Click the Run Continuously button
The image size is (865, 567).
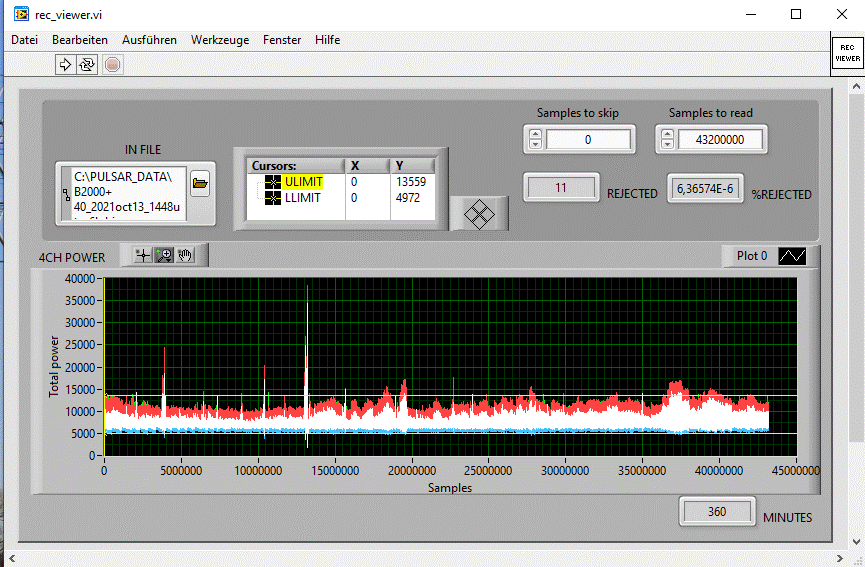(x=87, y=65)
